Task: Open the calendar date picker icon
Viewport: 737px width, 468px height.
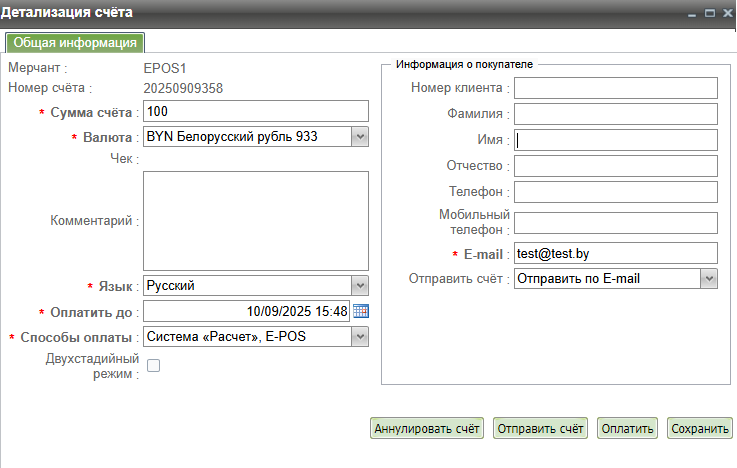Action: [x=361, y=311]
